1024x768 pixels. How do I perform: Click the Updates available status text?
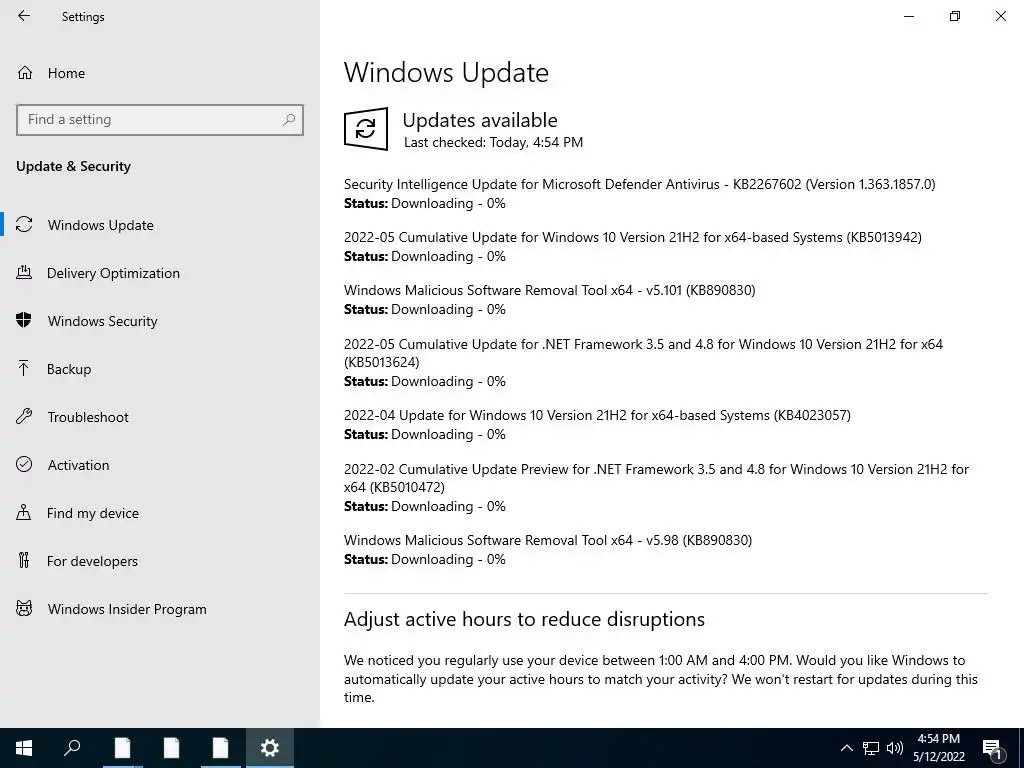480,120
